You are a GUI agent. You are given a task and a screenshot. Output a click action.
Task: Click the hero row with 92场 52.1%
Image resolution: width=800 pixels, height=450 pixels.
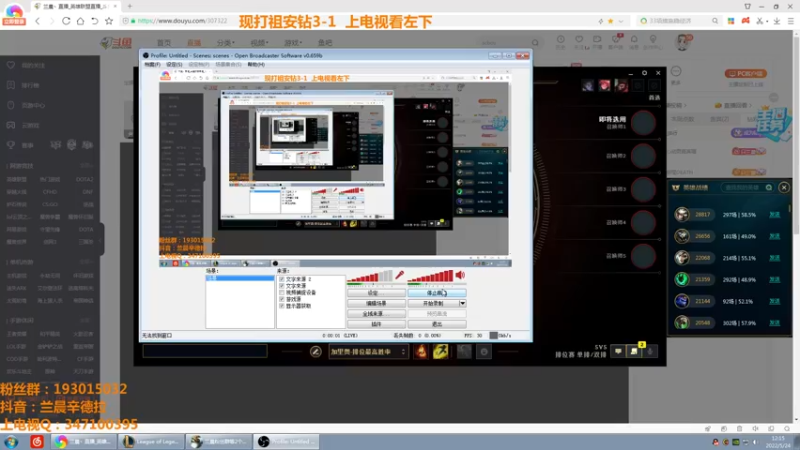728,302
